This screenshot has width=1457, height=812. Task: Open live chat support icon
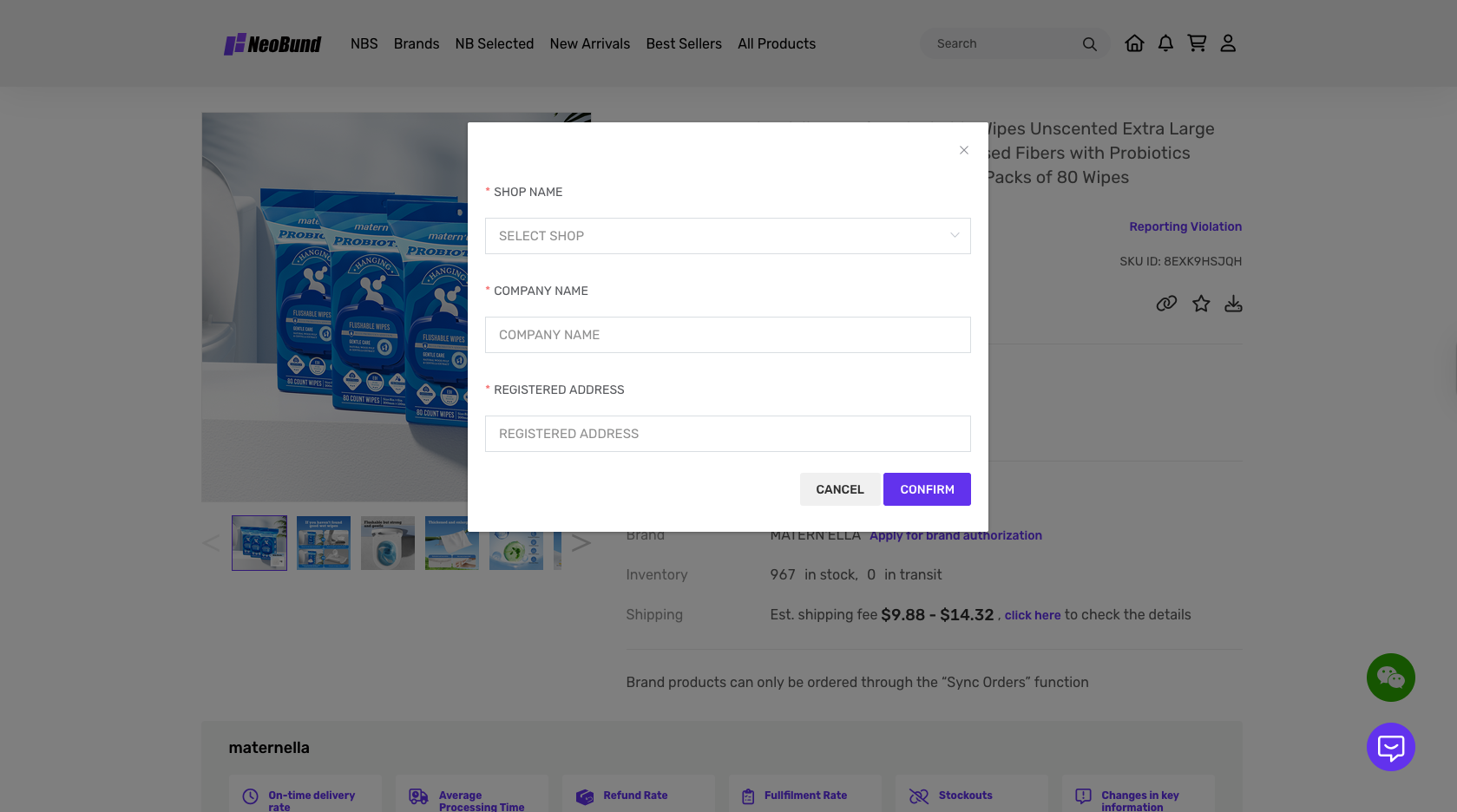1391,747
